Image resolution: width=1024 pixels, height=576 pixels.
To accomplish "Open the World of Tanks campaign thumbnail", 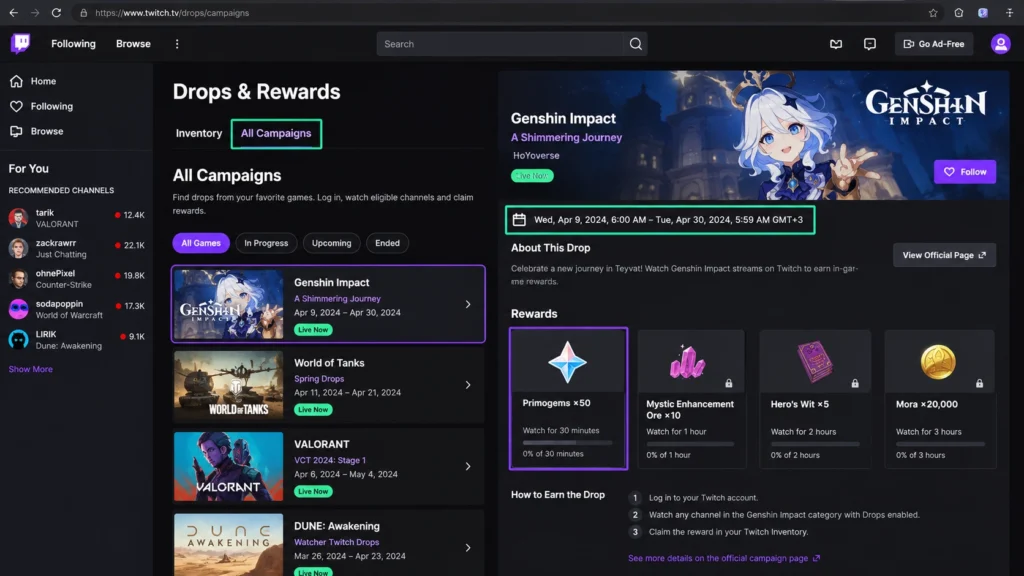I will (229, 385).
